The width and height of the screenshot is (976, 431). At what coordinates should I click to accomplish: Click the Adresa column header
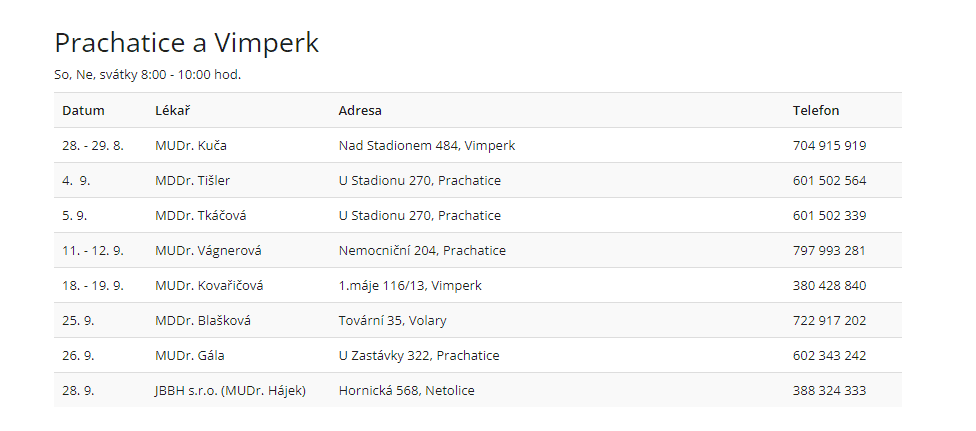coord(360,111)
